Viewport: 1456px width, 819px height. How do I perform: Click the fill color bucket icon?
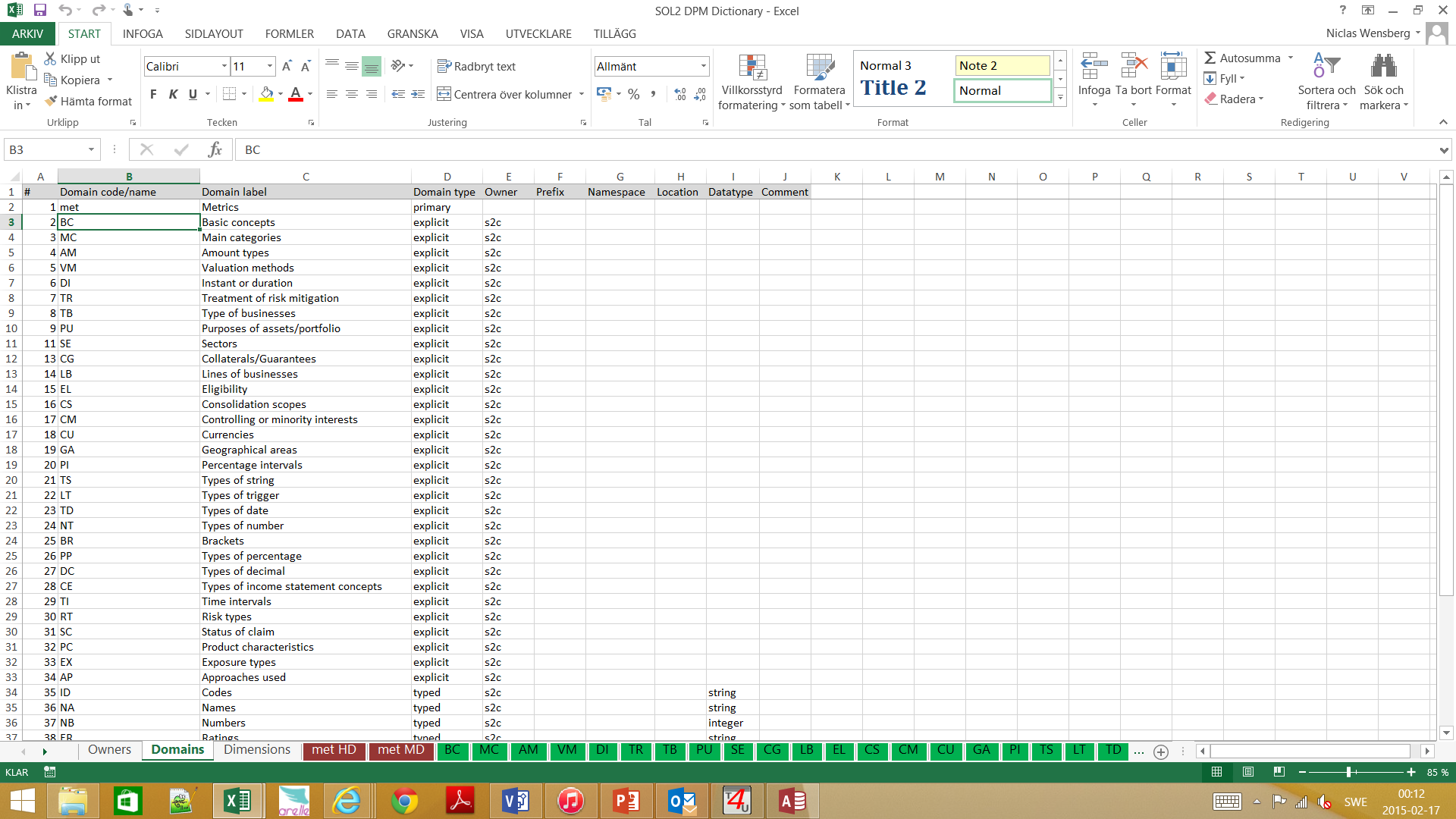coord(266,94)
